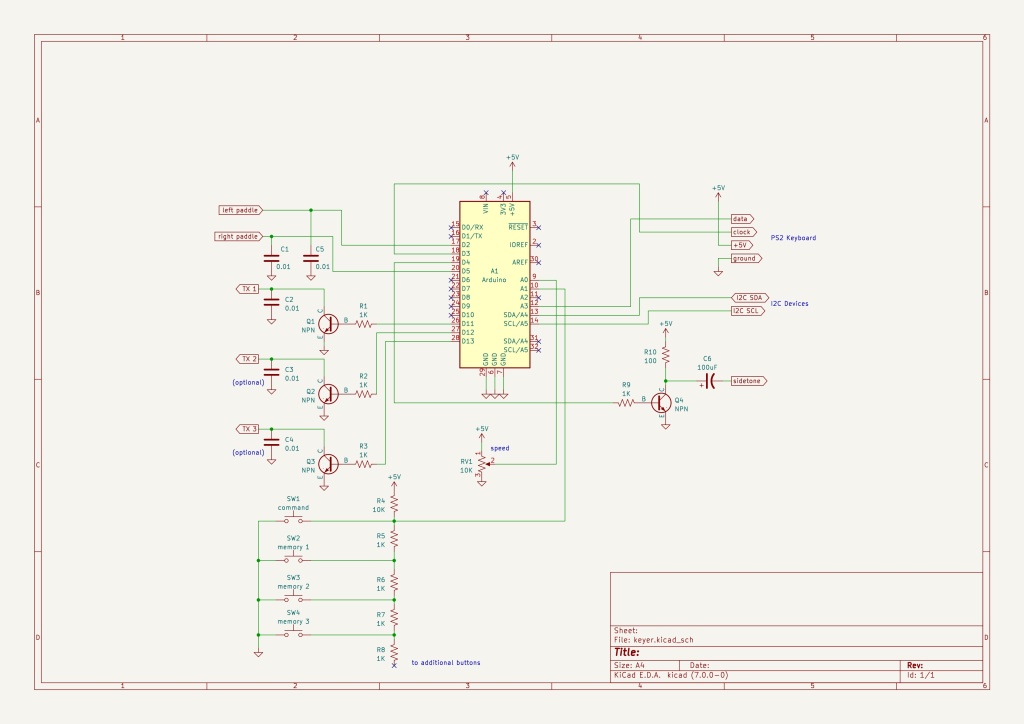Click the C6 100uF capacitor symbol
1024x724 pixels.
pyautogui.click(x=710, y=381)
